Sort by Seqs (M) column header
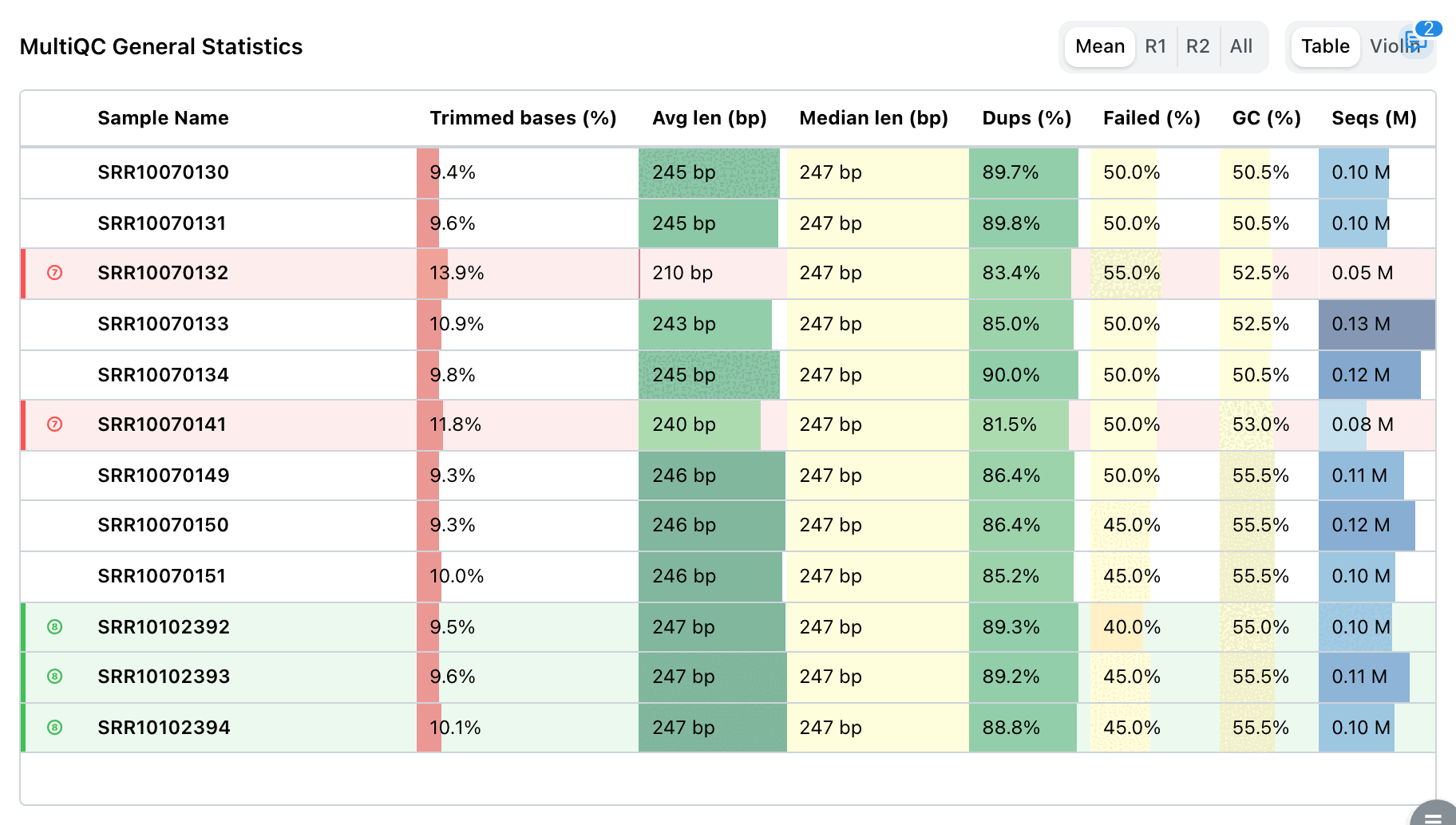The height and width of the screenshot is (825, 1456). (1375, 118)
